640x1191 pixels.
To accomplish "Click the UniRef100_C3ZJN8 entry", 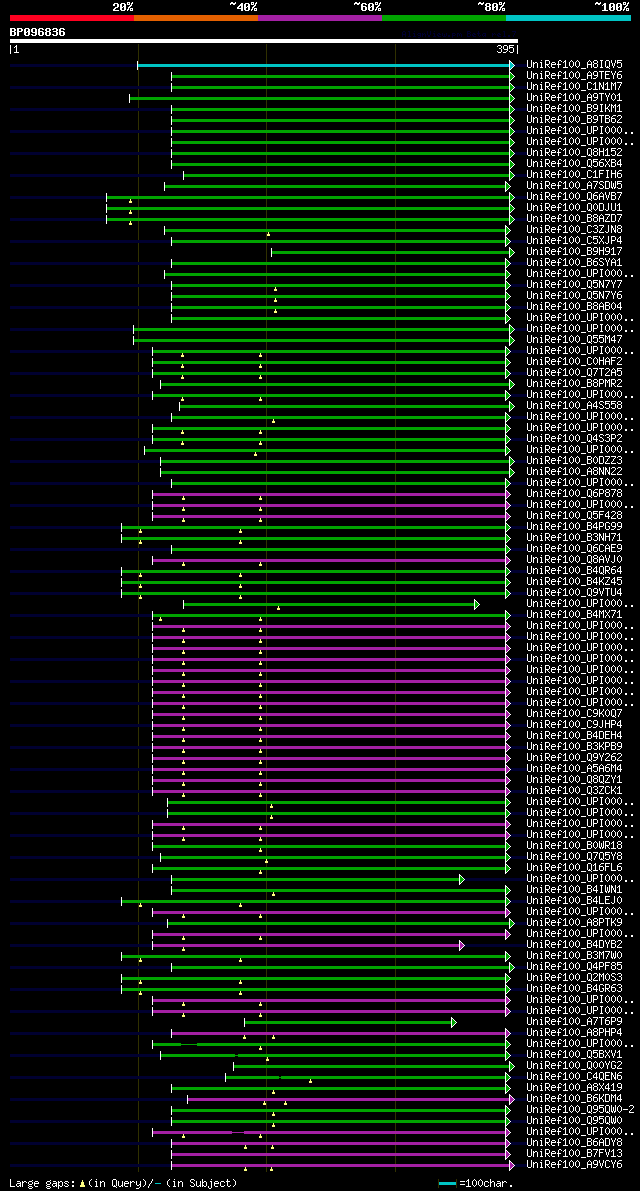I will click(574, 230).
